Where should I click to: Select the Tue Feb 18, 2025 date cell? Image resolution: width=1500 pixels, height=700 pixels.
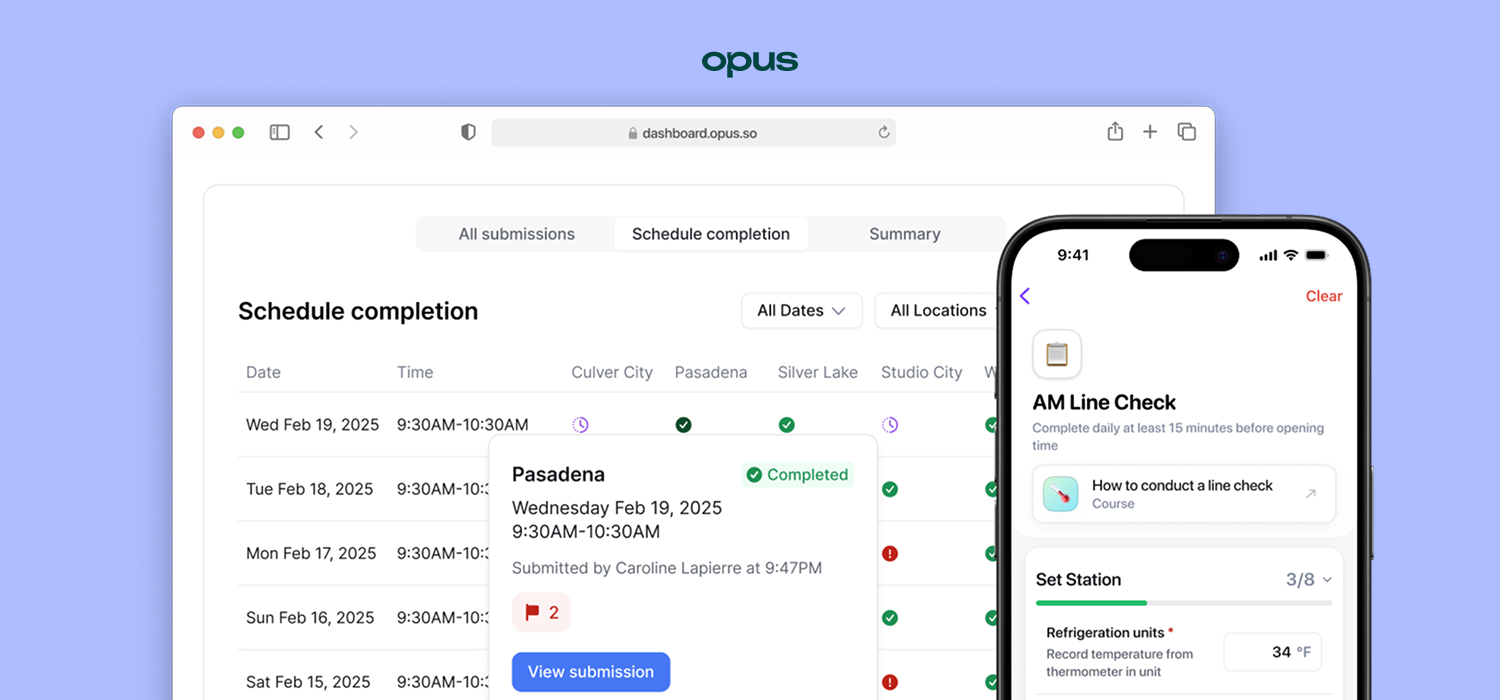tap(310, 489)
